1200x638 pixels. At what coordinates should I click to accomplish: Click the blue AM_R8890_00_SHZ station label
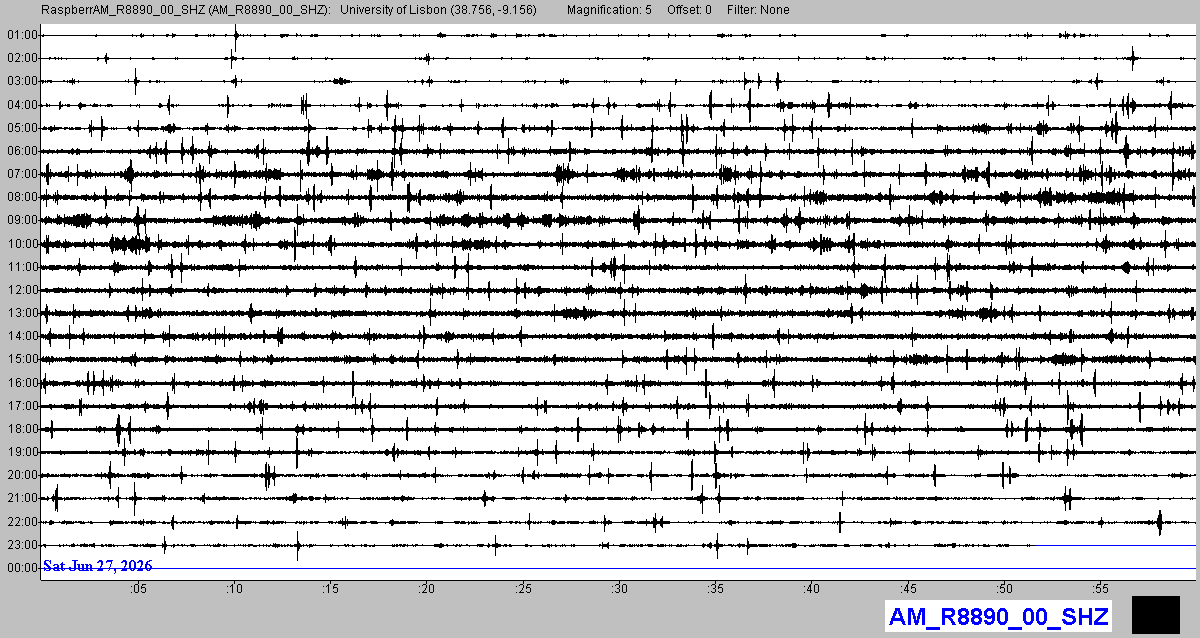point(998,616)
